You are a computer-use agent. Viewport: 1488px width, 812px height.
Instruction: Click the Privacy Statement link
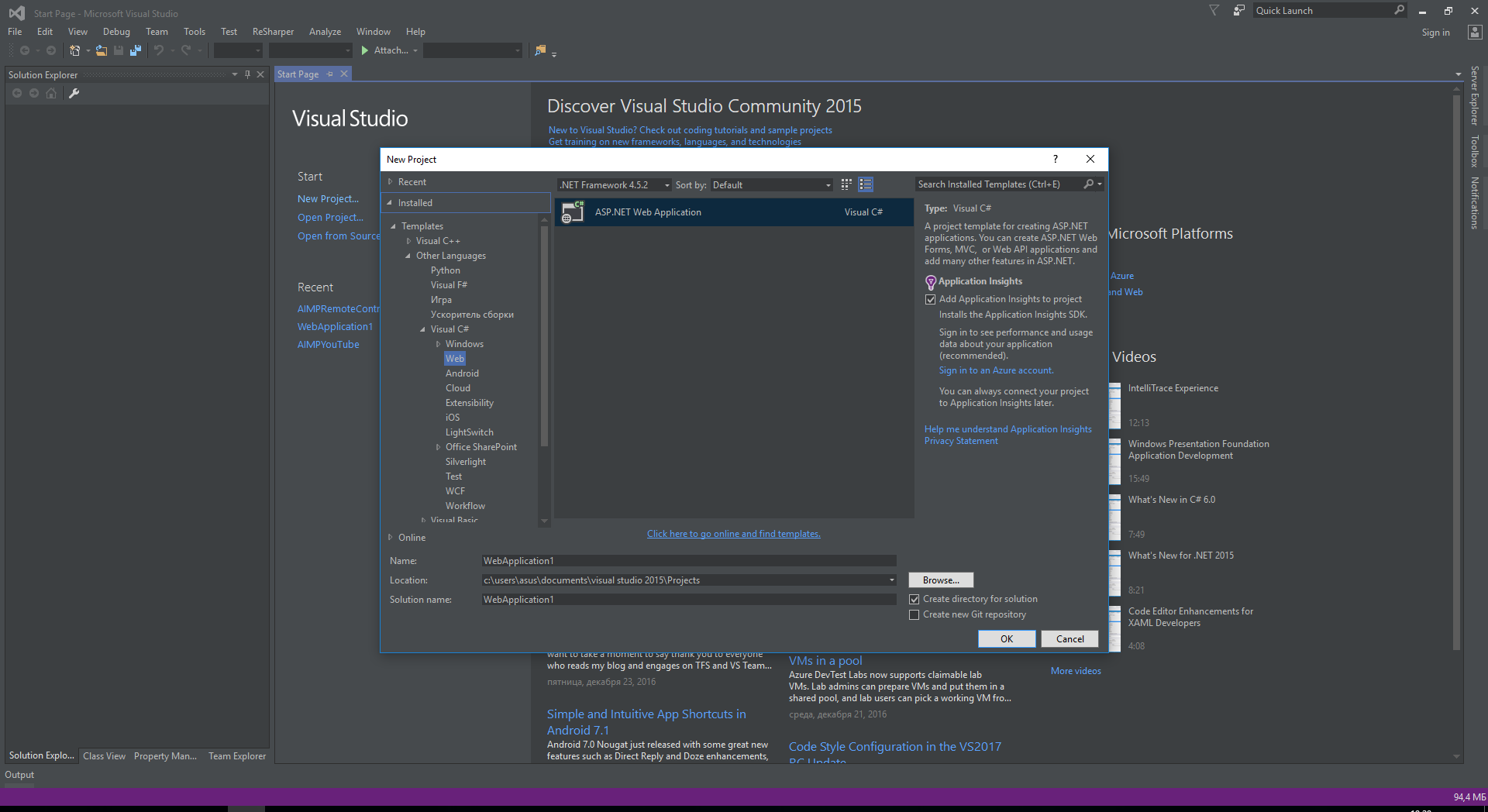pos(961,441)
